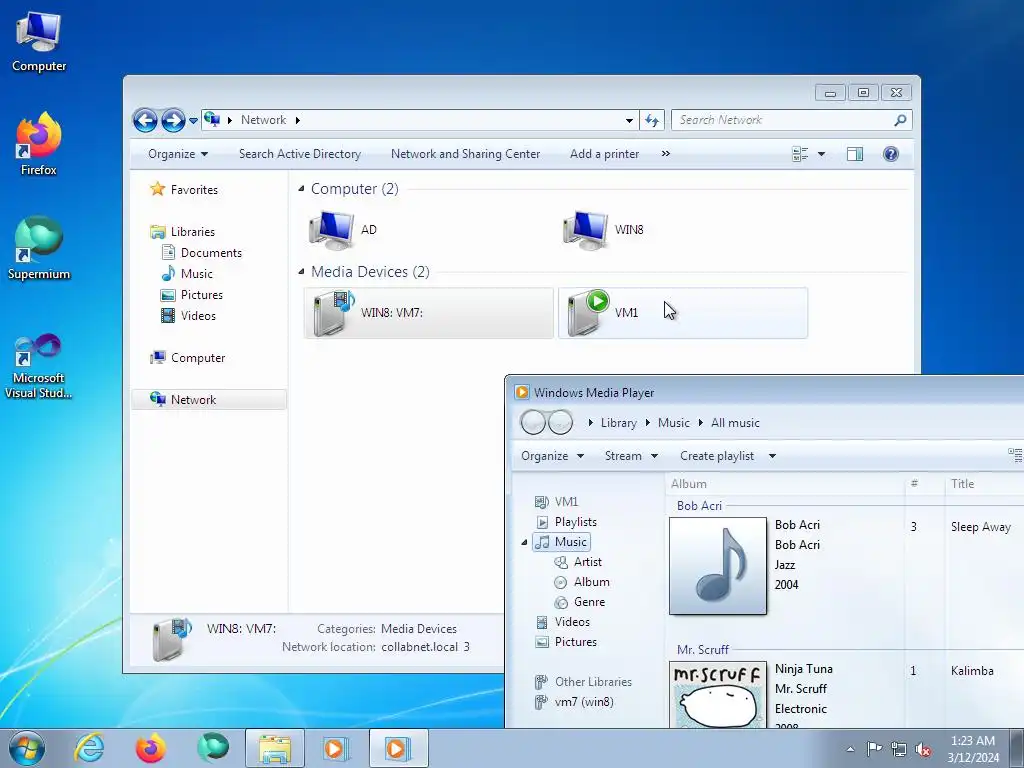This screenshot has width=1024, height=768.
Task: Select the Sleep Away track
Action: (x=980, y=527)
